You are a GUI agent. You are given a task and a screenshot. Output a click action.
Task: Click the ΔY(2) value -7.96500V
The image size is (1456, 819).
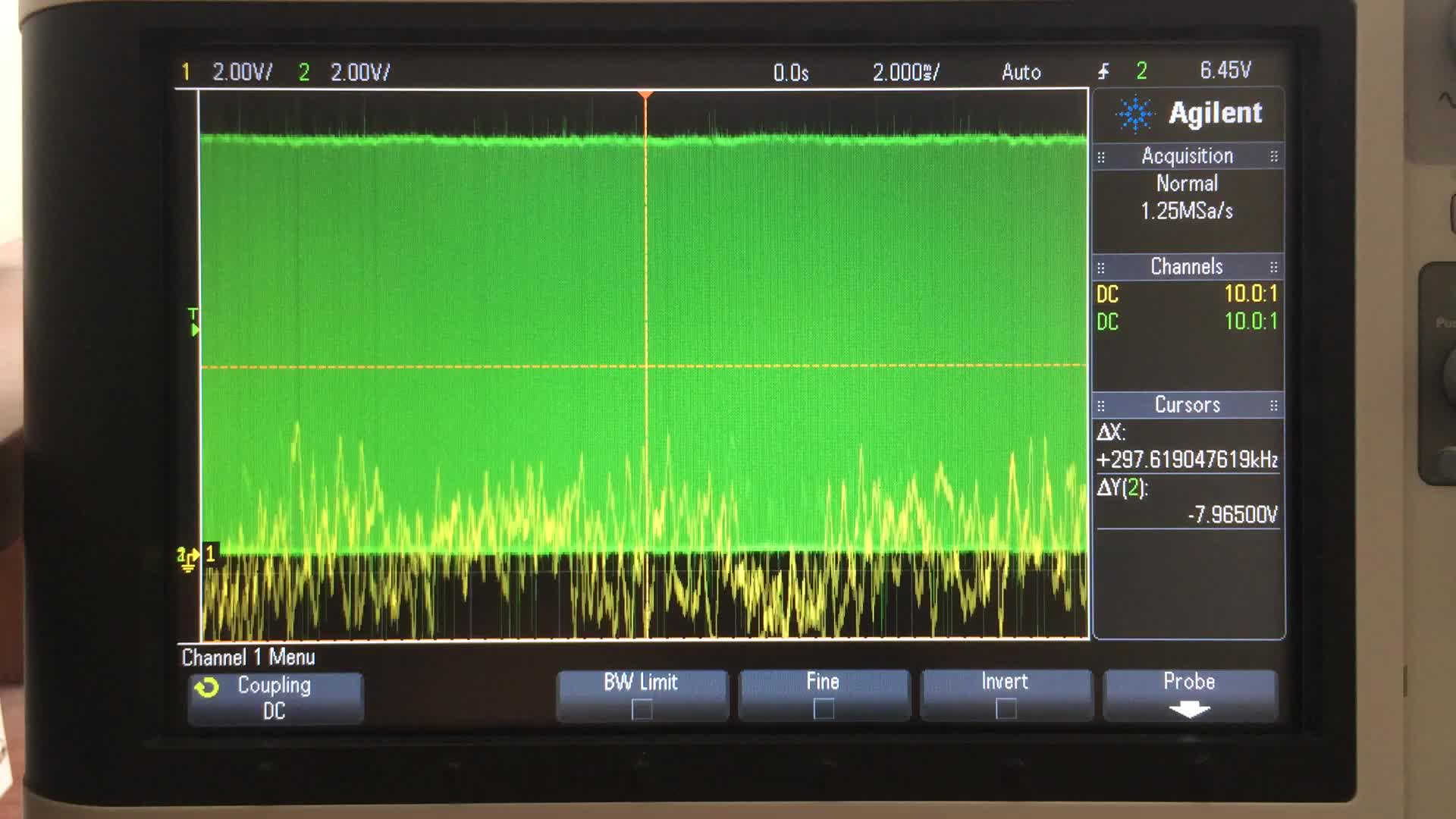(x=1232, y=515)
